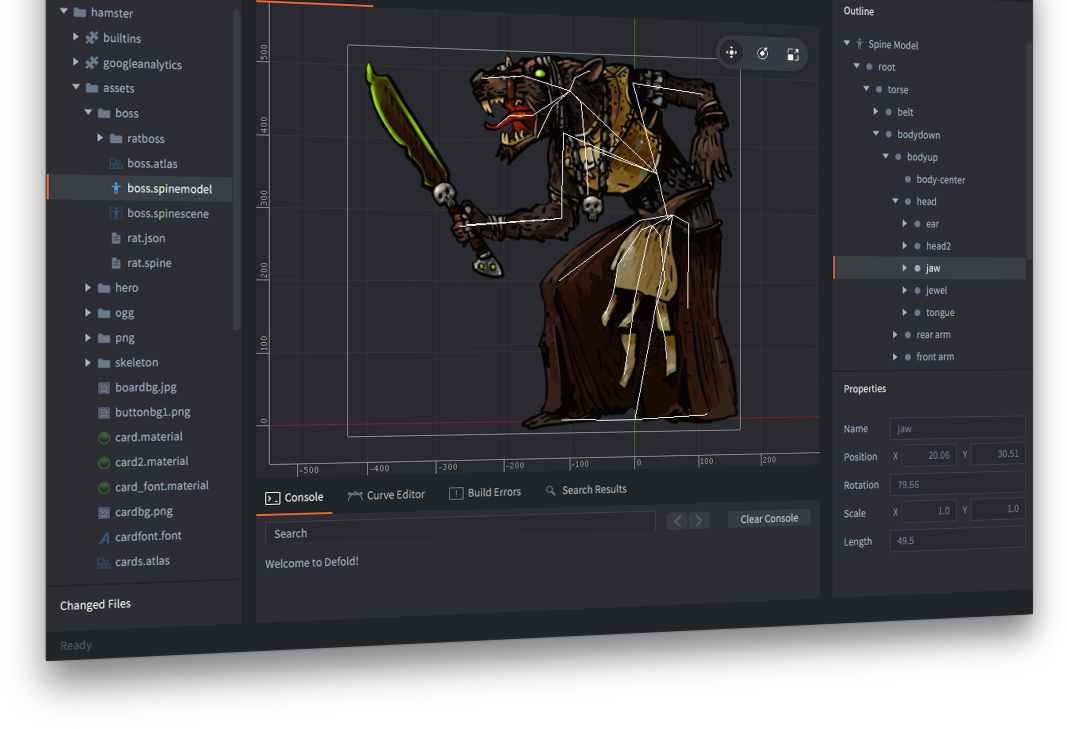
Task: Expand the belt bone node
Action: click(876, 111)
